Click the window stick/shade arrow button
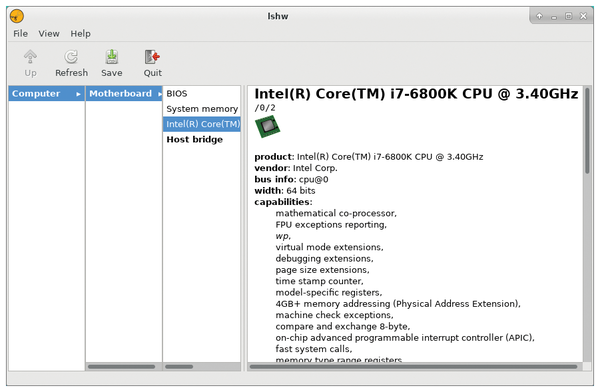Viewport: 600px width, 392px height. pos(540,16)
